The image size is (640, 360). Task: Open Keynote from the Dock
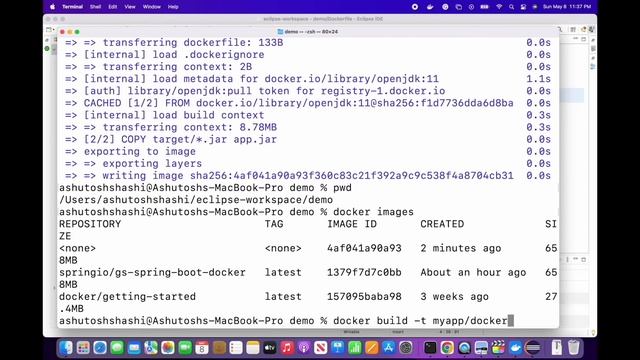pyautogui.click(x=338, y=348)
